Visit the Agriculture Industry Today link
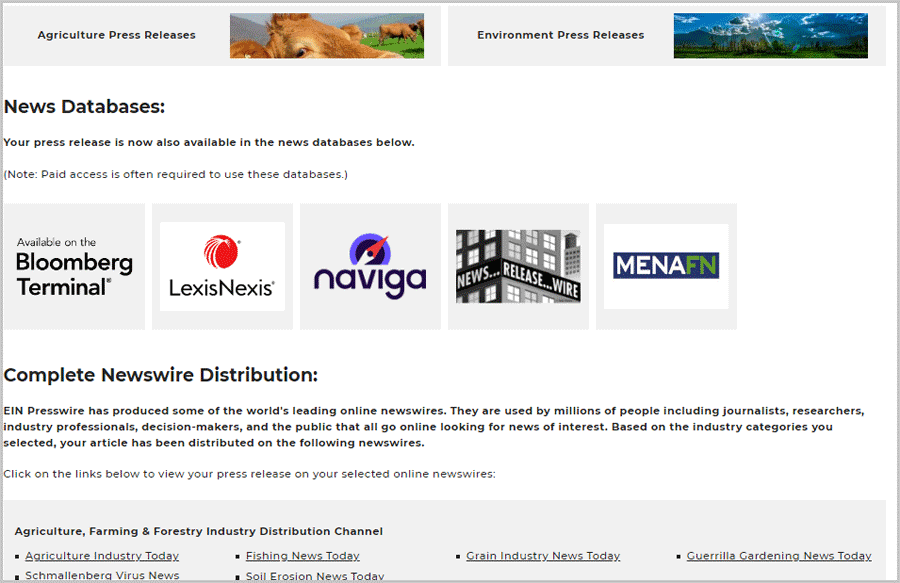 click(102, 556)
